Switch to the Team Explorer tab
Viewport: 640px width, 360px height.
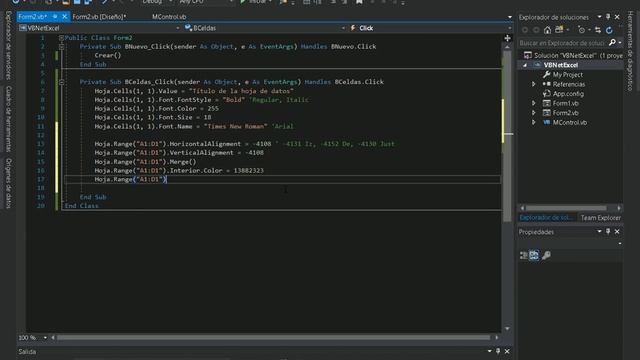(x=600, y=218)
